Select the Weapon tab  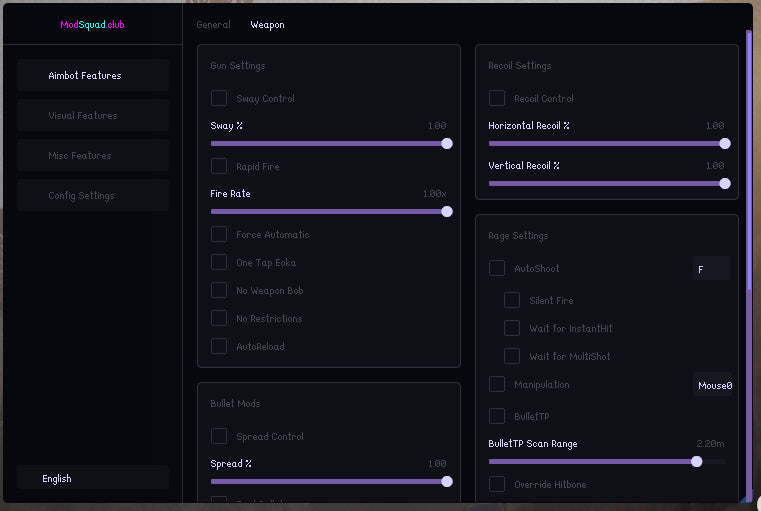tap(267, 25)
